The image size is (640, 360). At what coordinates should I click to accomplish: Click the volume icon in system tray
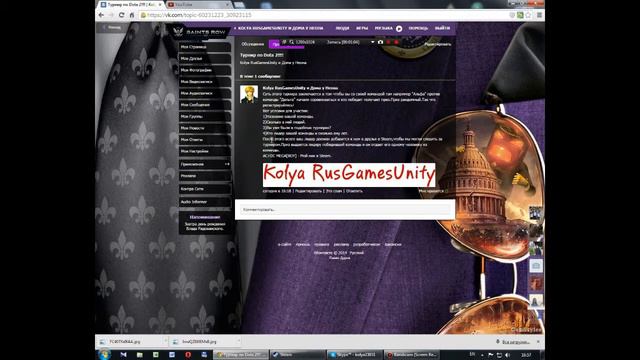pos(507,355)
